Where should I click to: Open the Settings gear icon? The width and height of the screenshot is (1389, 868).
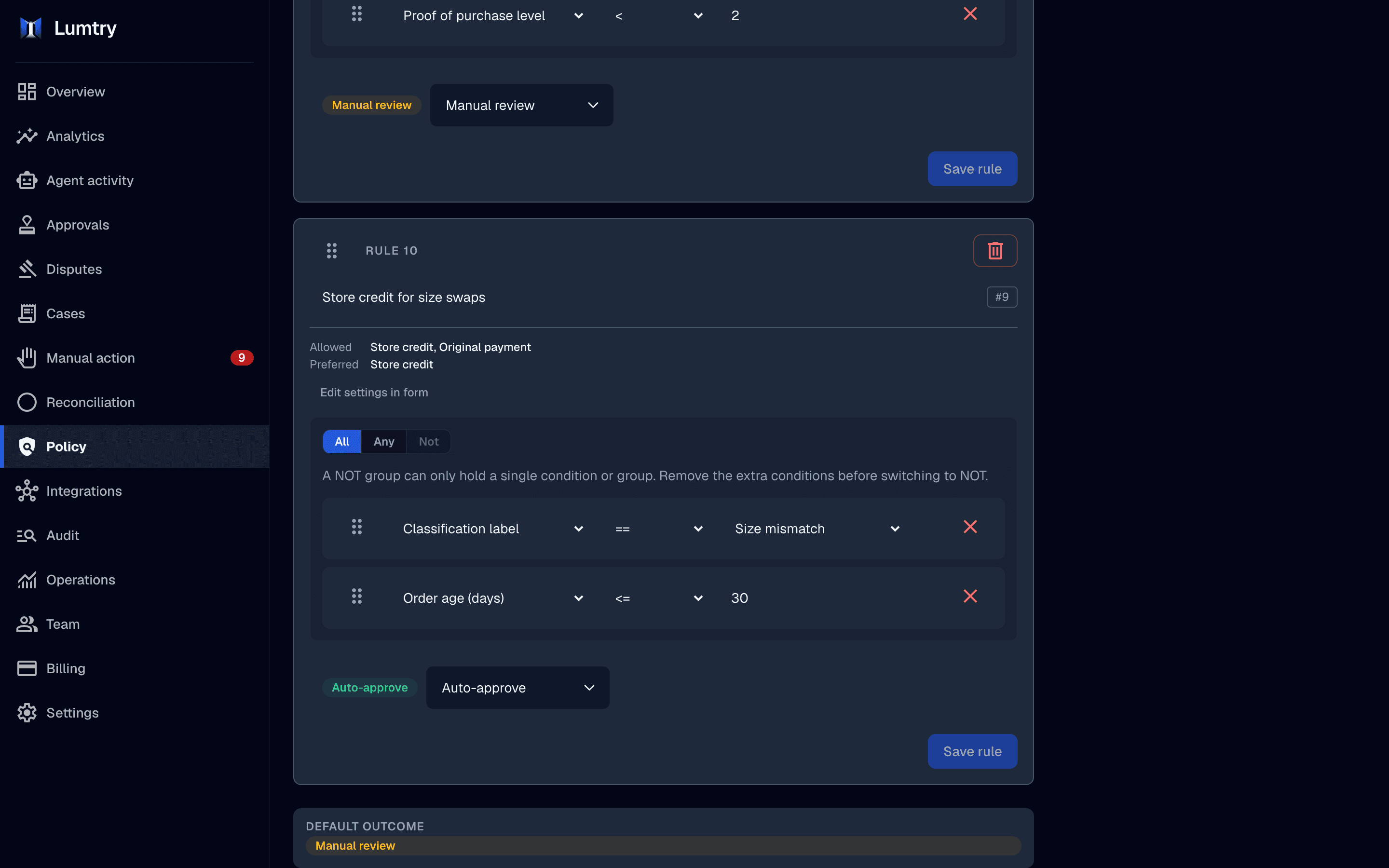click(x=27, y=712)
